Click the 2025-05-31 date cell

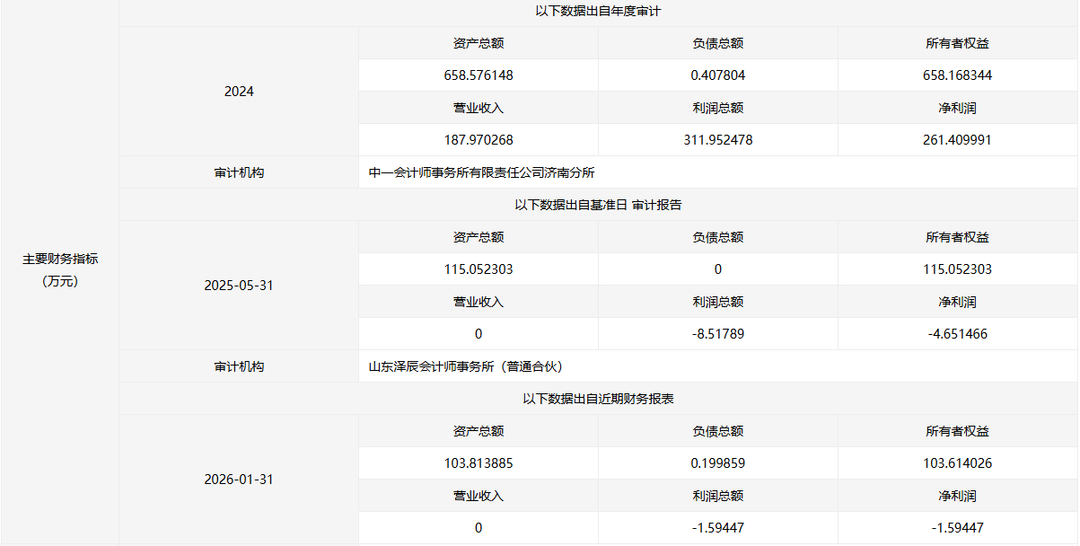pyautogui.click(x=239, y=285)
